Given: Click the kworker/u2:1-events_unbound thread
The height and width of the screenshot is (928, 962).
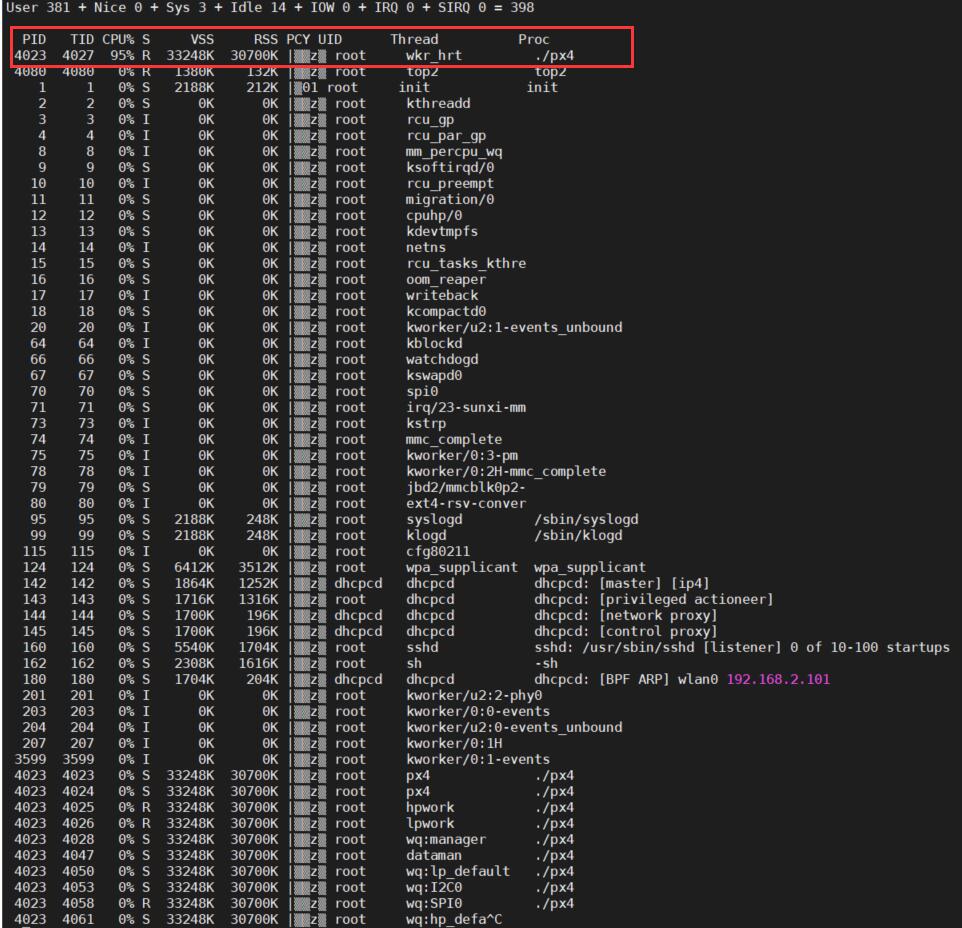Looking at the screenshot, I should click(x=514, y=328).
